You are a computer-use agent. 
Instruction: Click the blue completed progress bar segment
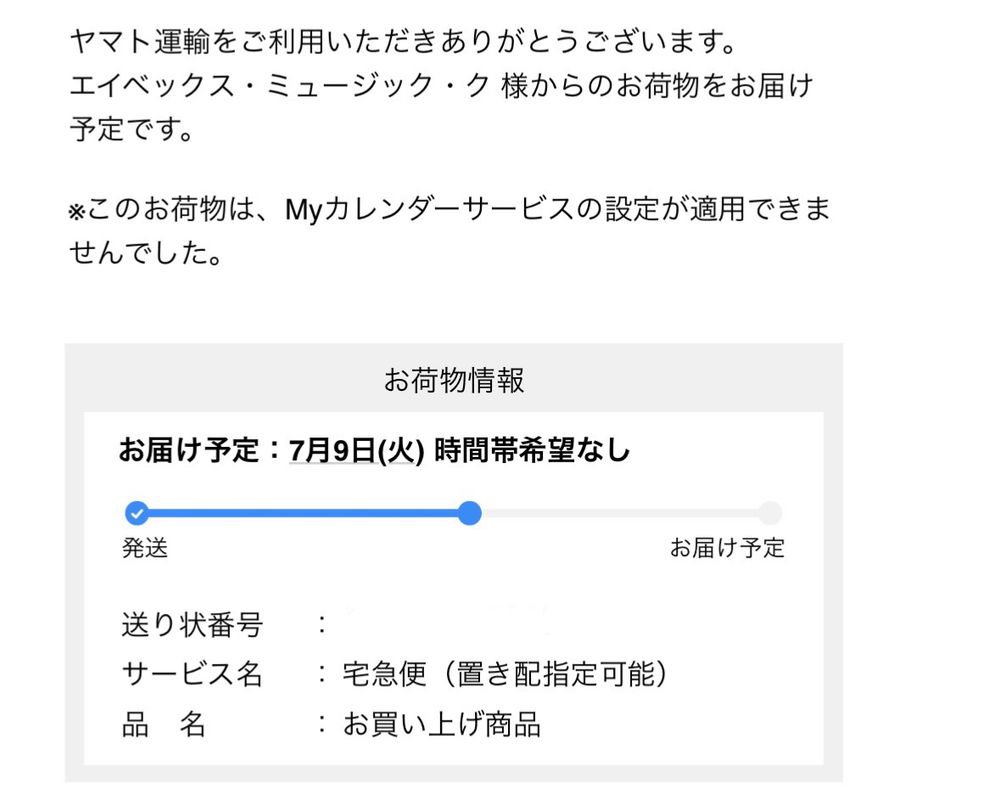tap(303, 513)
